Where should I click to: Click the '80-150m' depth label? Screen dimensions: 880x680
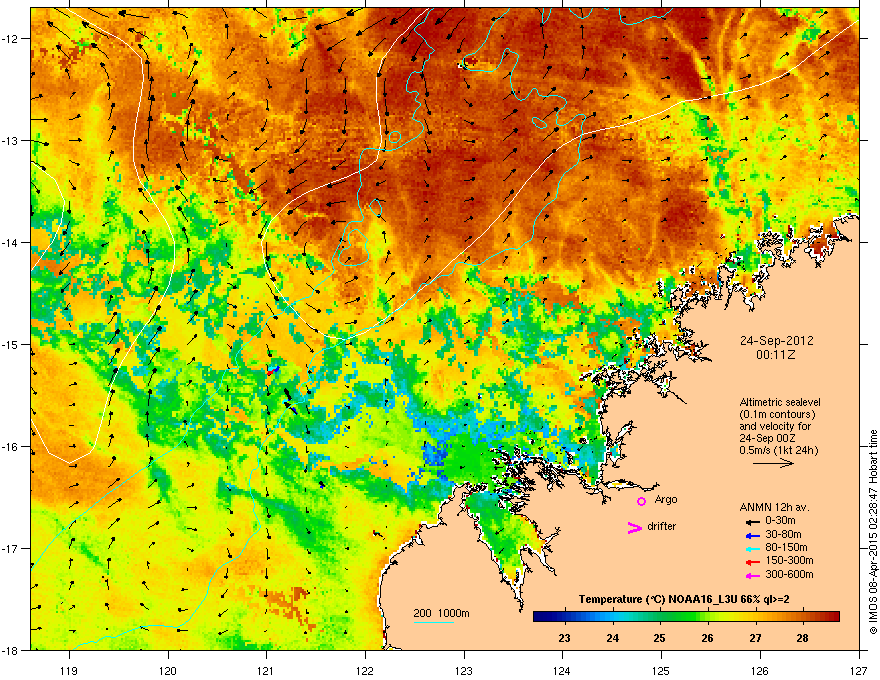click(786, 548)
